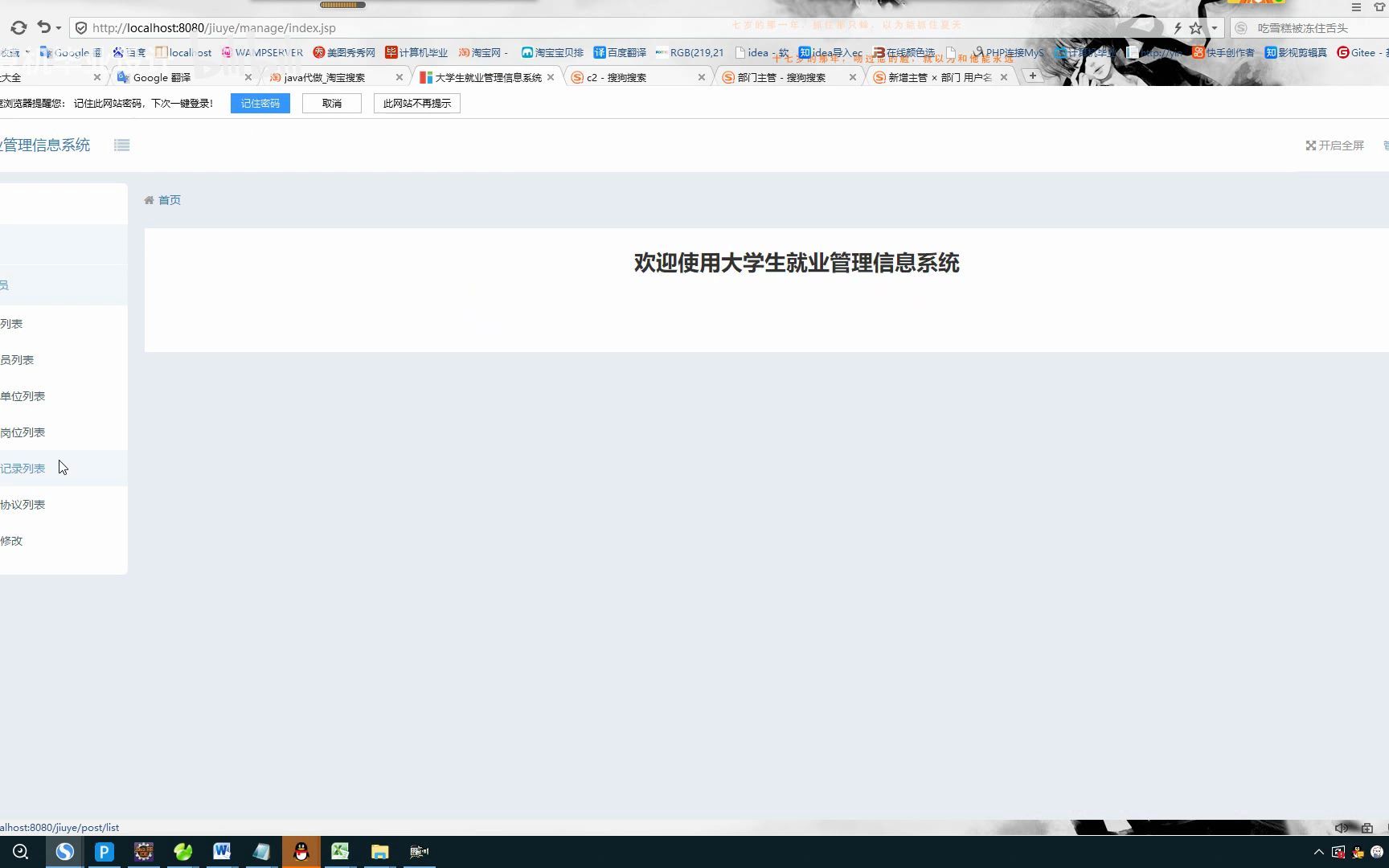The width and height of the screenshot is (1389, 868).
Task: Click the page loading progress bar at top
Action: (x=342, y=3)
